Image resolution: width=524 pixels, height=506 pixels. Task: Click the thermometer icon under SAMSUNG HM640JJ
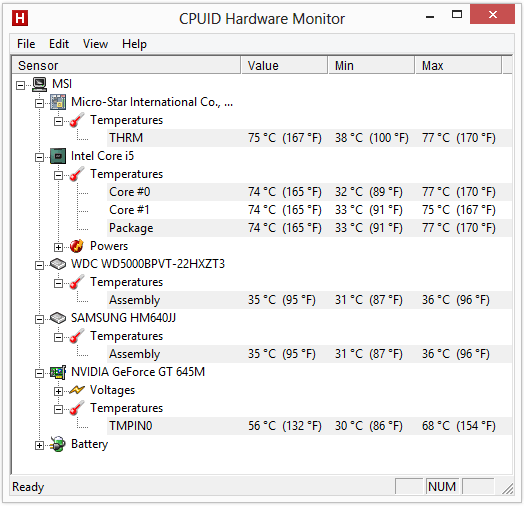click(x=77, y=336)
